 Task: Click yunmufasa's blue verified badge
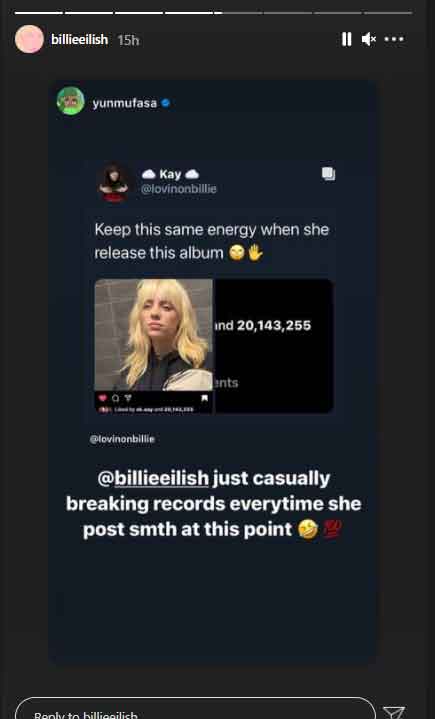click(166, 103)
